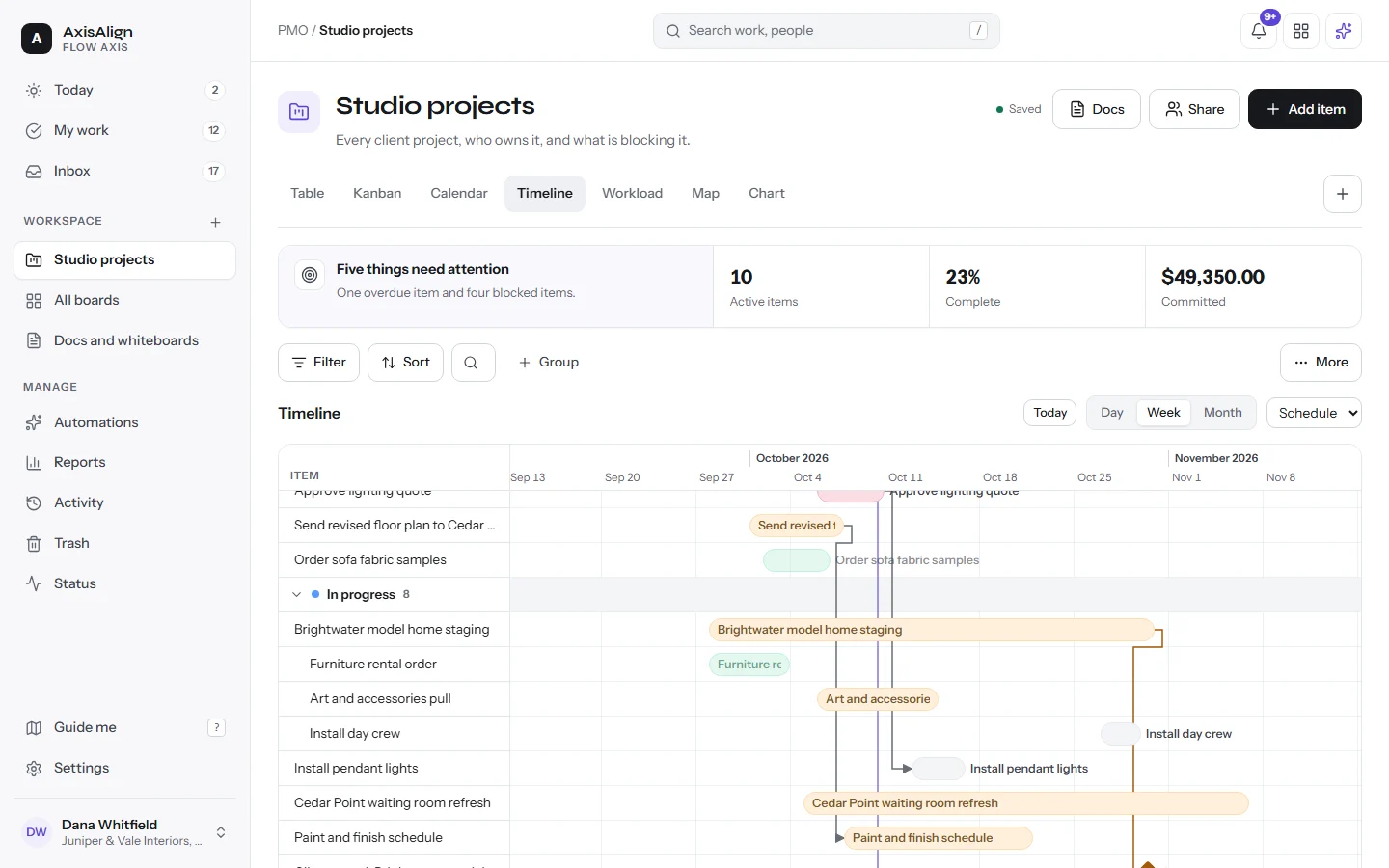
Task: Click the Search work, people field
Action: (x=827, y=31)
